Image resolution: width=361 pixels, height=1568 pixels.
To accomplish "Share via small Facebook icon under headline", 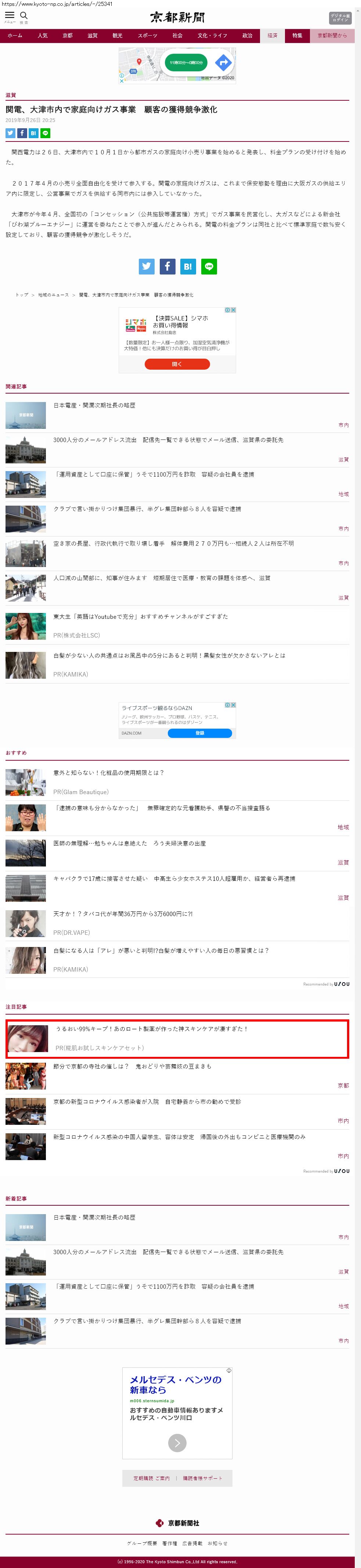I will [22, 133].
